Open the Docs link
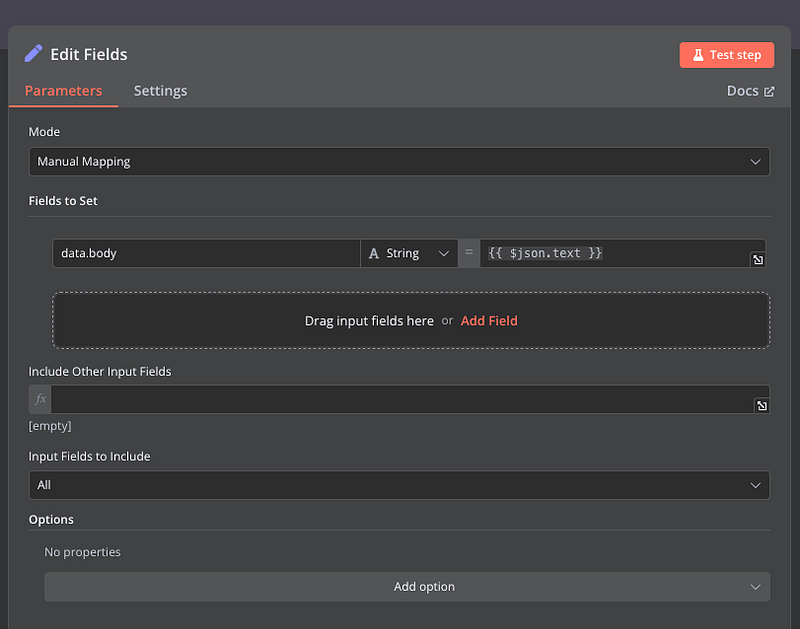 coord(742,91)
